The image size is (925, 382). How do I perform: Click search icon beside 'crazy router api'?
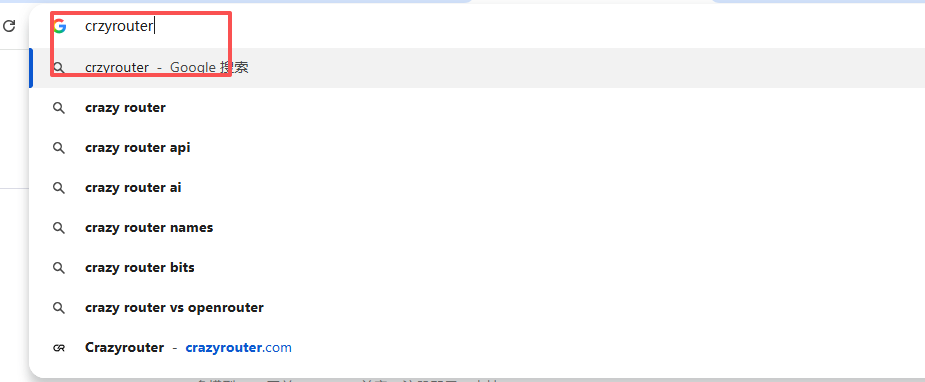click(58, 148)
